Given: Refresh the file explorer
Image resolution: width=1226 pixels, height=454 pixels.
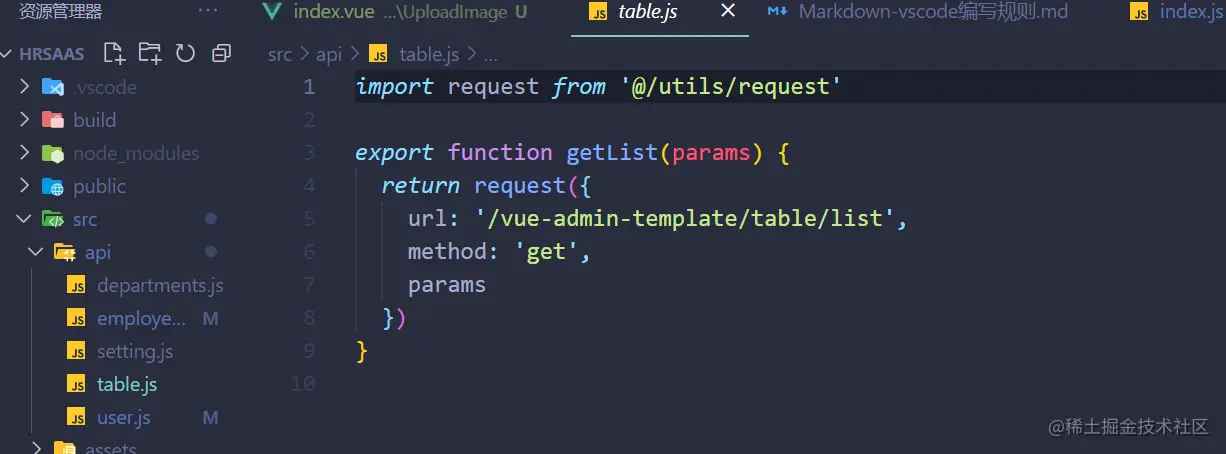Looking at the screenshot, I should pyautogui.click(x=185, y=53).
